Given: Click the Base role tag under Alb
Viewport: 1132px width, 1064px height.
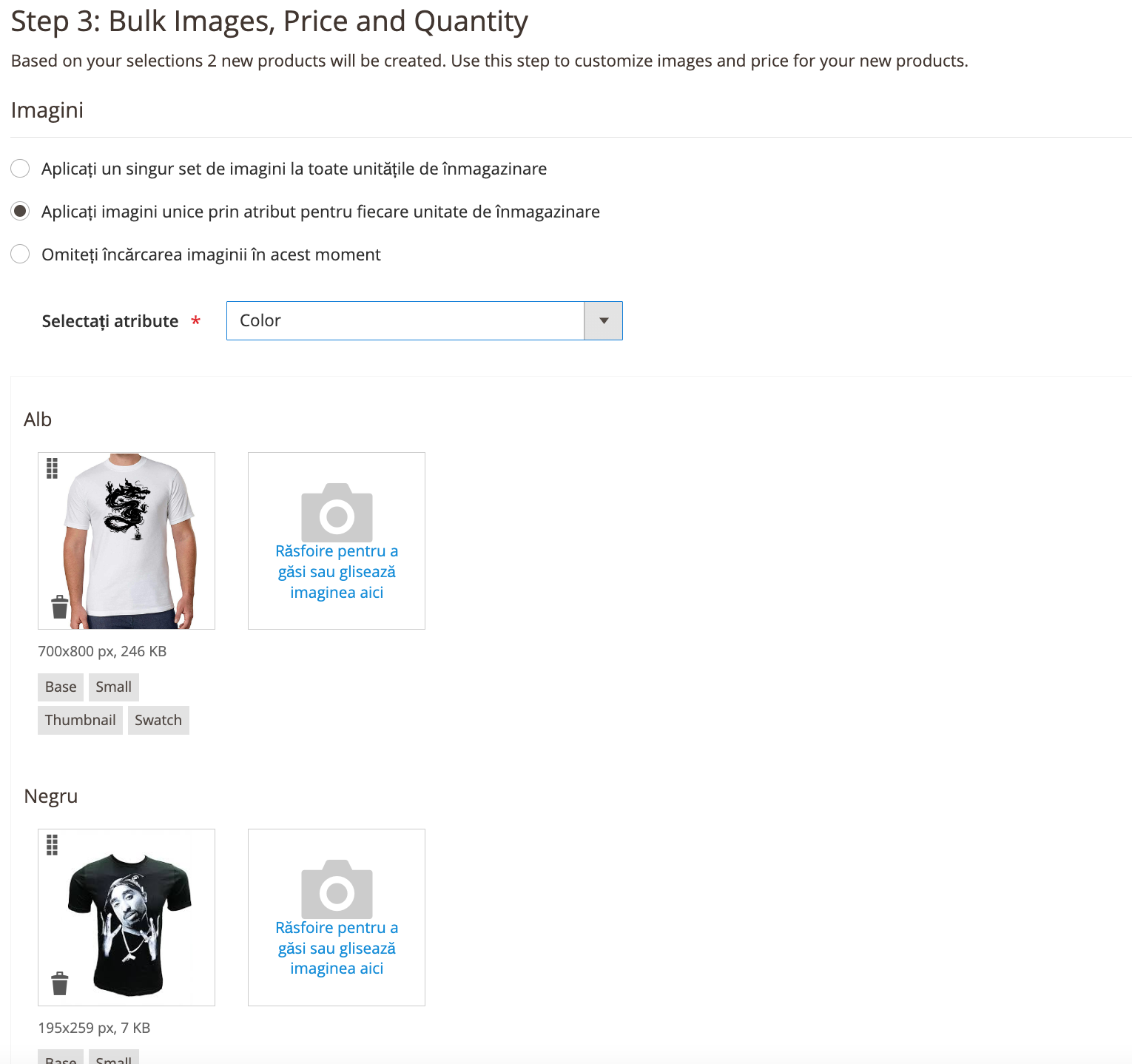Looking at the screenshot, I should 61,687.
